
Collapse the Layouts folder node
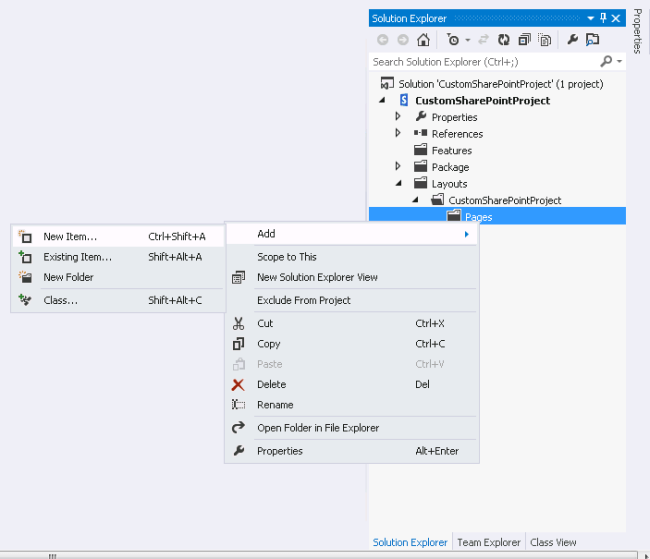point(398,183)
